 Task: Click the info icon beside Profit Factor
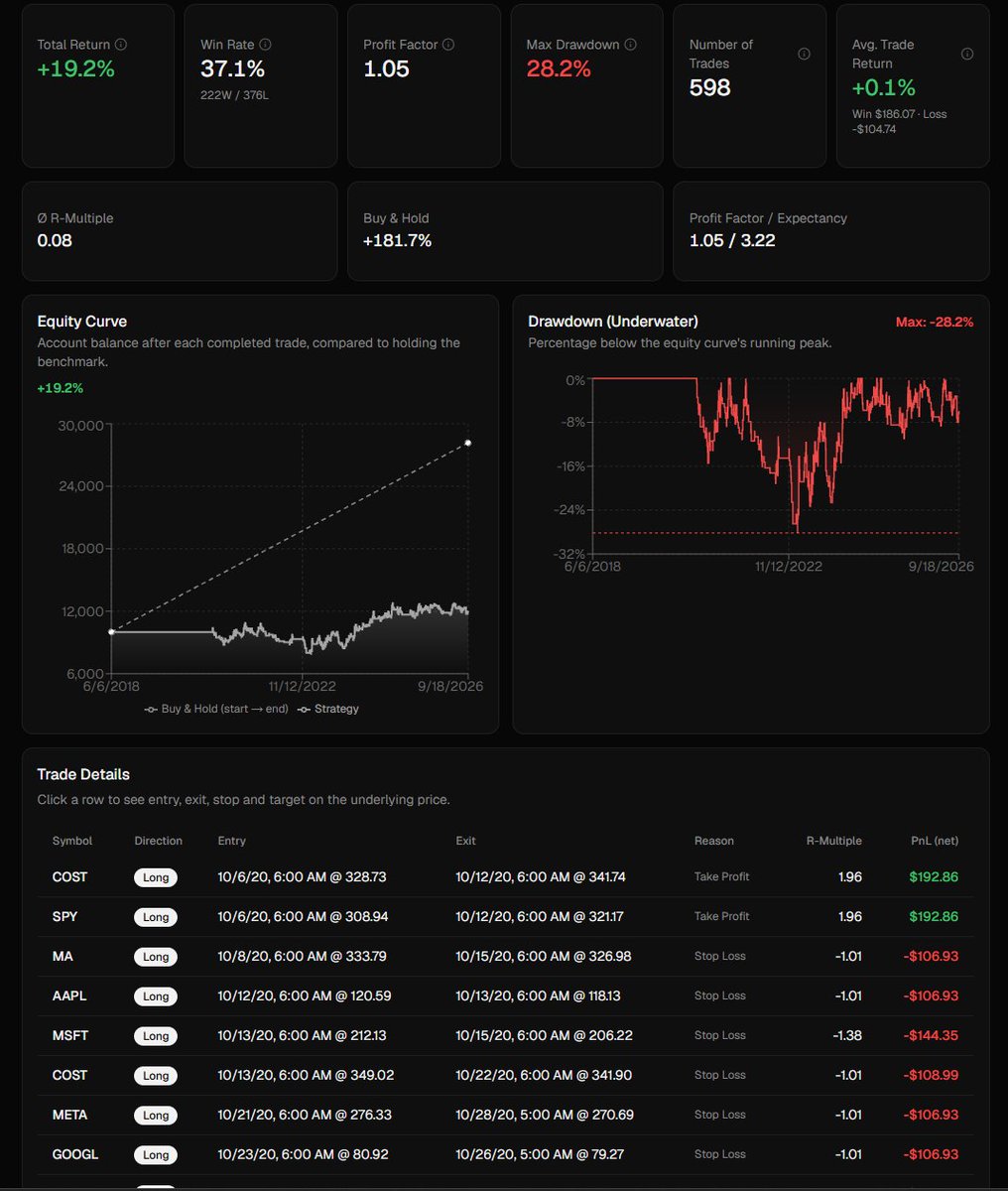coord(448,45)
